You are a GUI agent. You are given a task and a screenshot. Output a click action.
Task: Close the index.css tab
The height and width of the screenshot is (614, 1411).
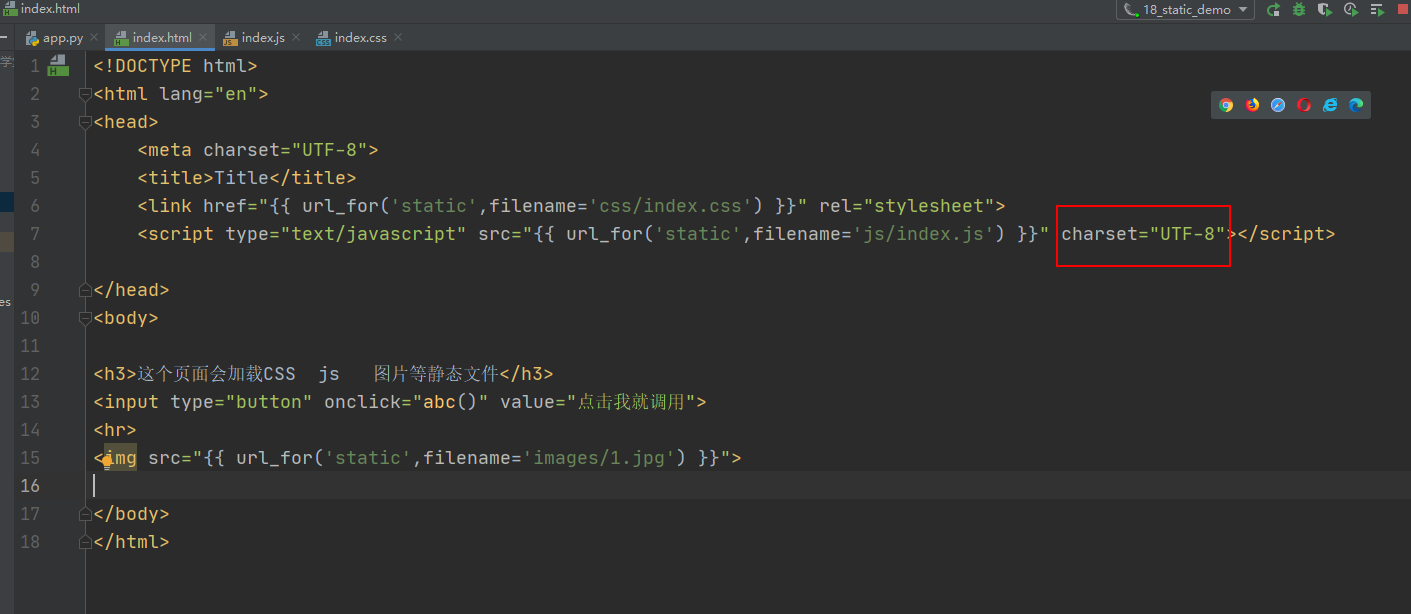click(398, 38)
